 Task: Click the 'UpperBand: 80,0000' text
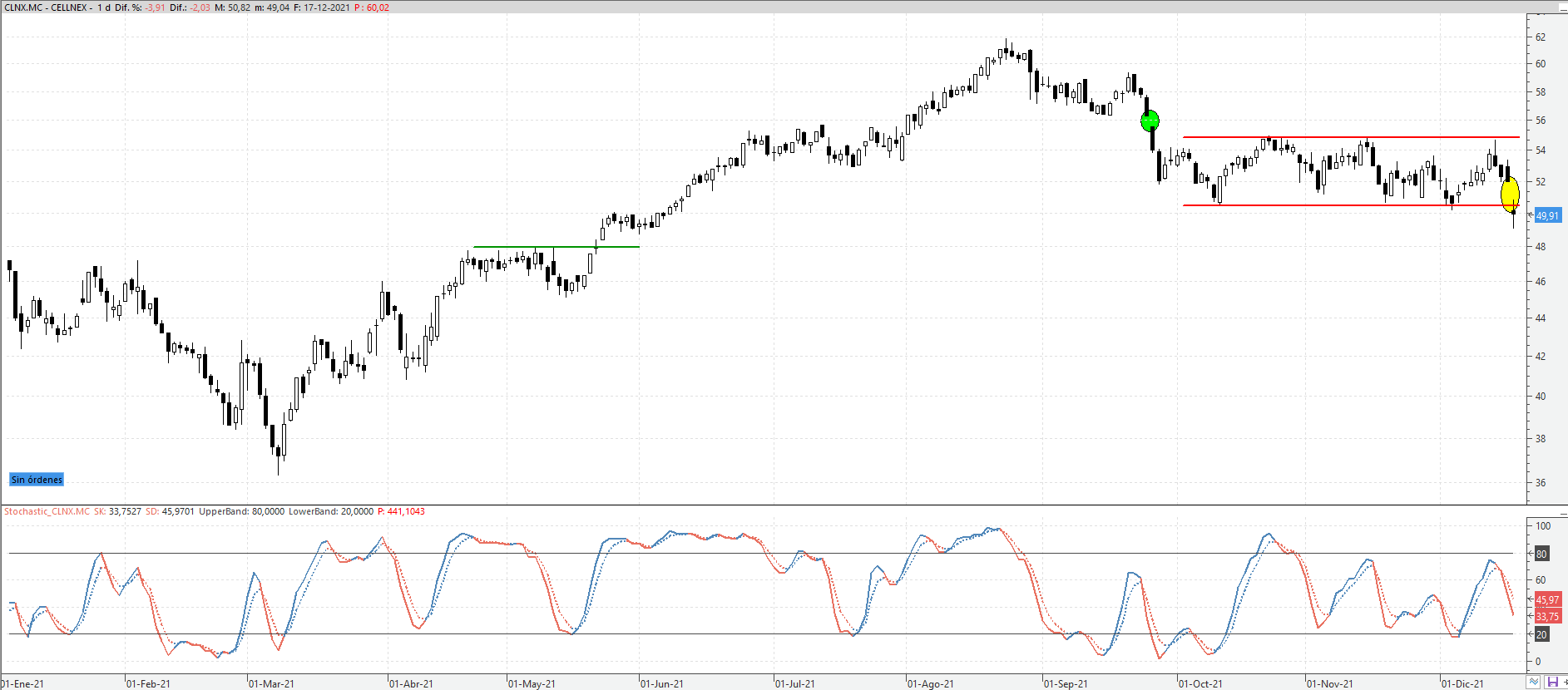point(241,511)
